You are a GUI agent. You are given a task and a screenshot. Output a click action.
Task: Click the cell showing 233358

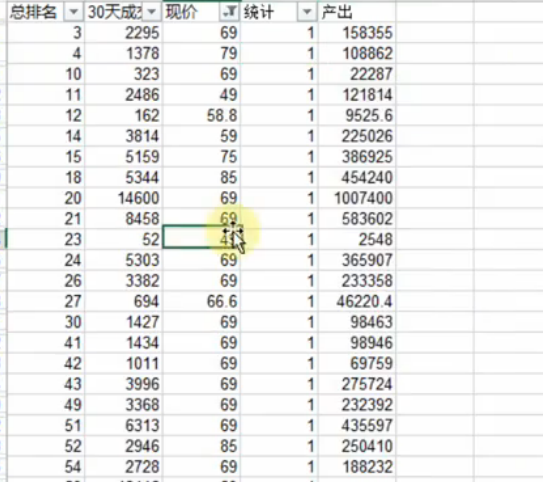357,281
